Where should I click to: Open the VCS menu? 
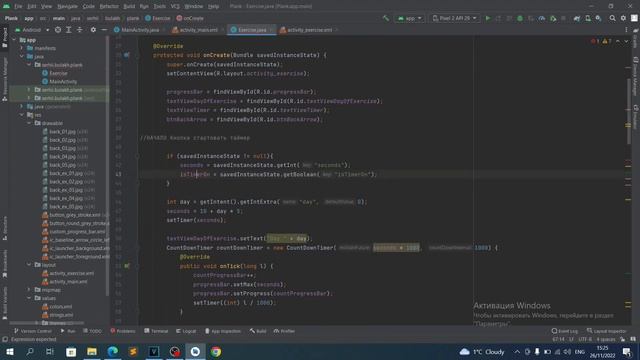[x=175, y=7]
